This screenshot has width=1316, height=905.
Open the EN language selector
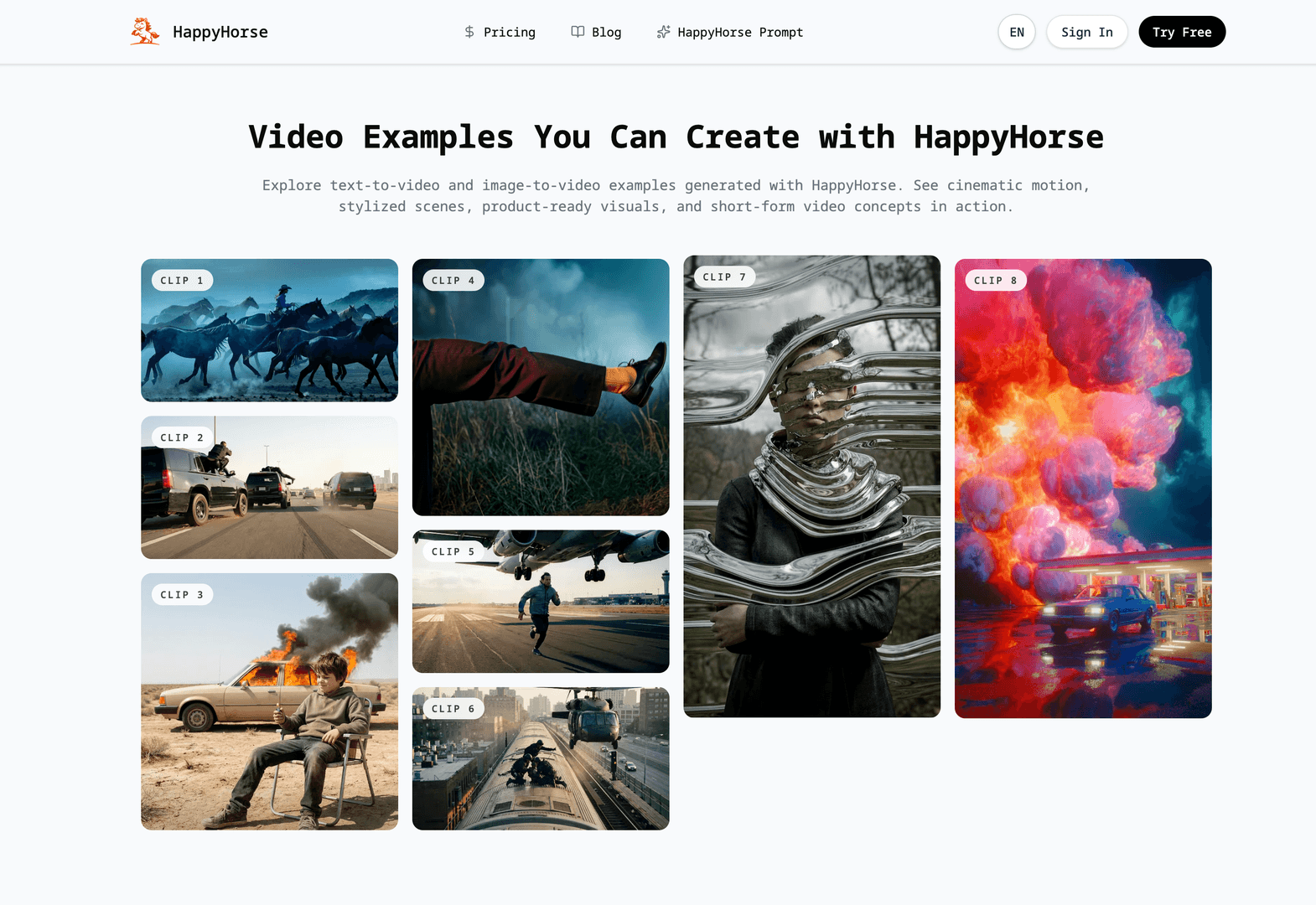pos(1017,32)
